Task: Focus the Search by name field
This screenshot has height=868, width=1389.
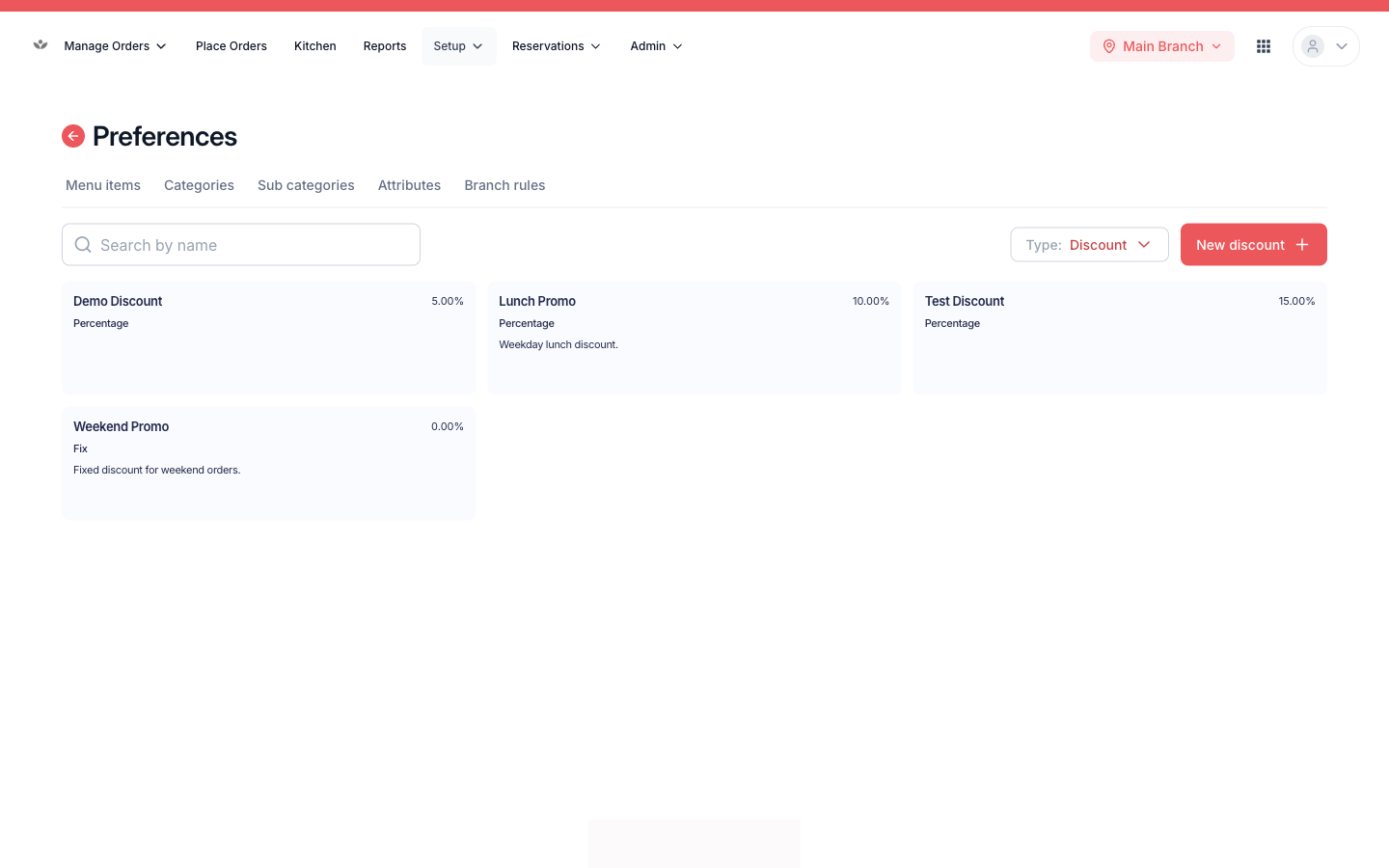Action: (241, 245)
